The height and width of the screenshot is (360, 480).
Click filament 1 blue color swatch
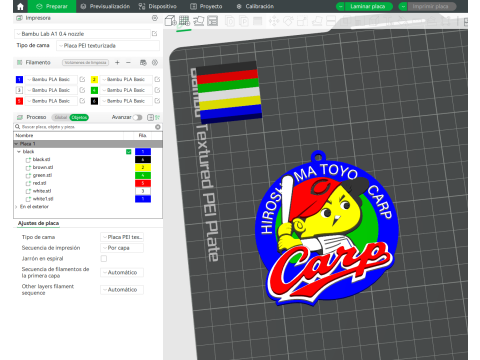(x=19, y=79)
